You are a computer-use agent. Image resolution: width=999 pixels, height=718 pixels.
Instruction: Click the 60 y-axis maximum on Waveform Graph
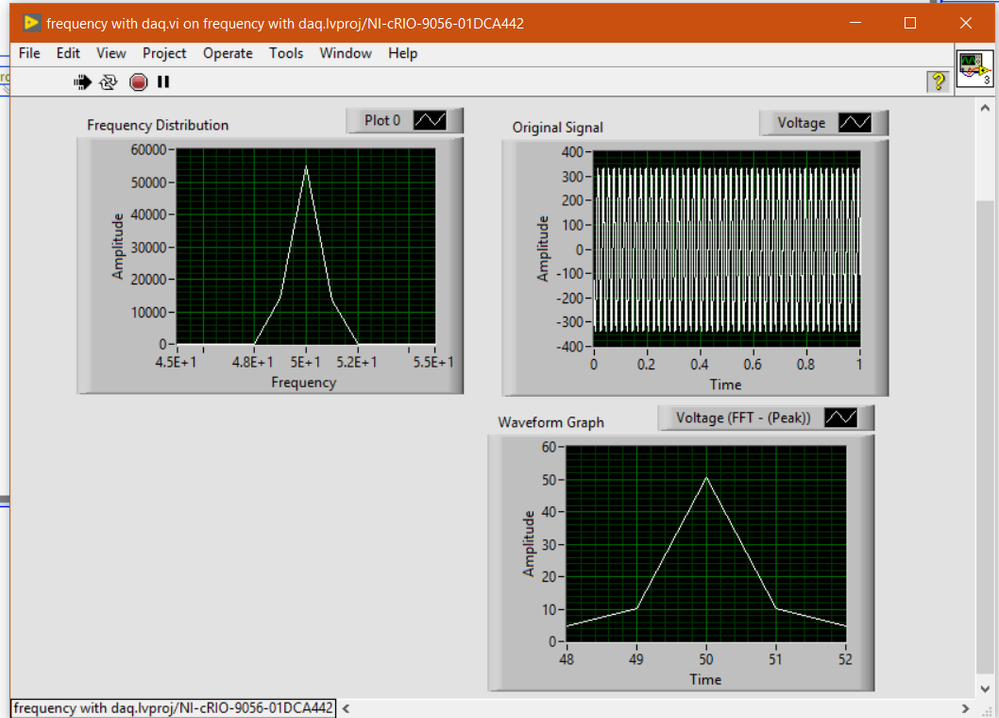[549, 447]
